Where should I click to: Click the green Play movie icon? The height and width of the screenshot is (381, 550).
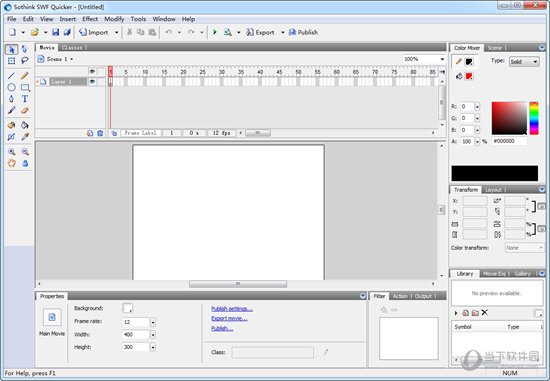pos(215,32)
